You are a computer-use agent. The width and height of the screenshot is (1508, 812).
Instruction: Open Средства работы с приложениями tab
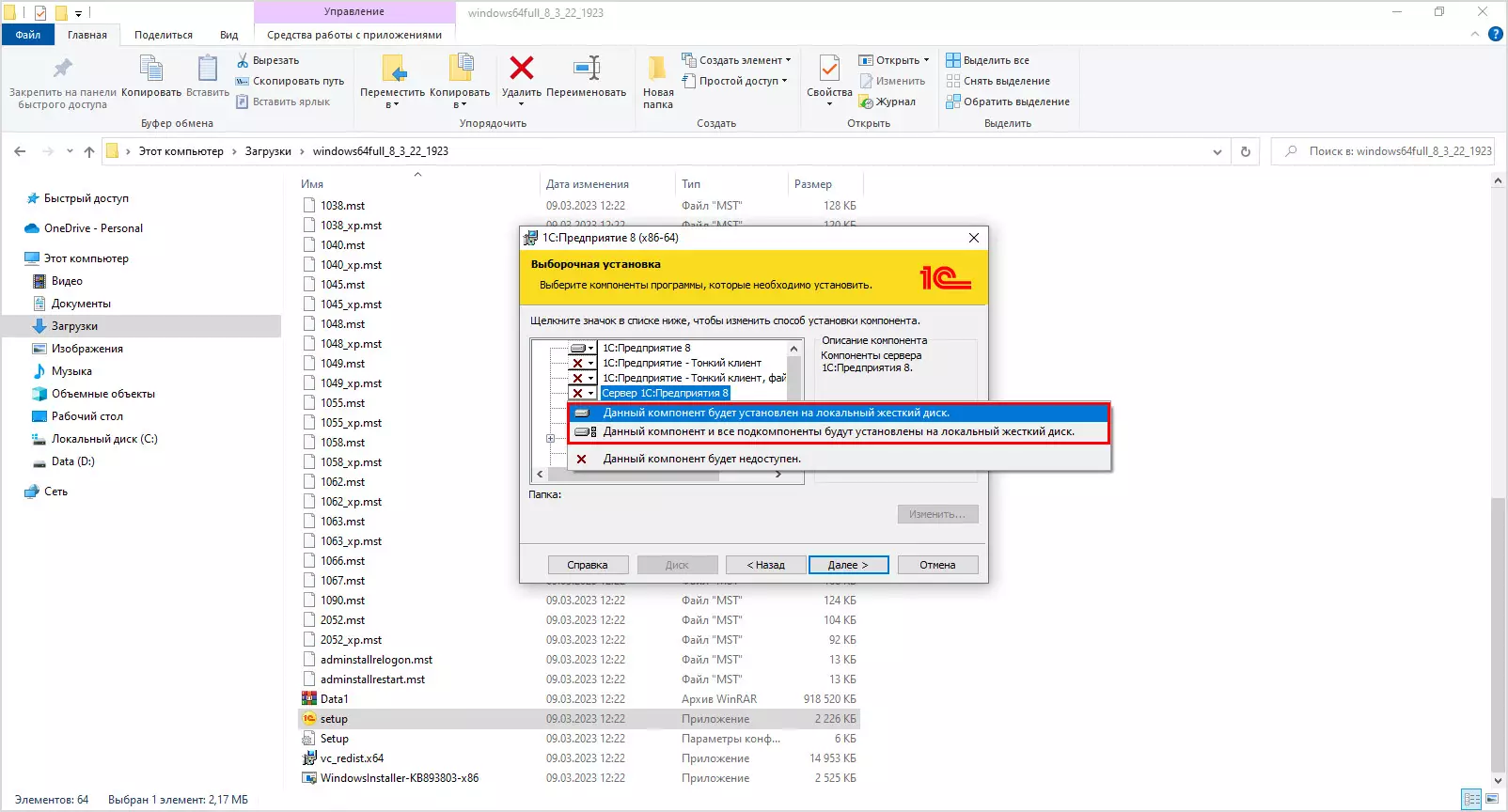pyautogui.click(x=354, y=35)
